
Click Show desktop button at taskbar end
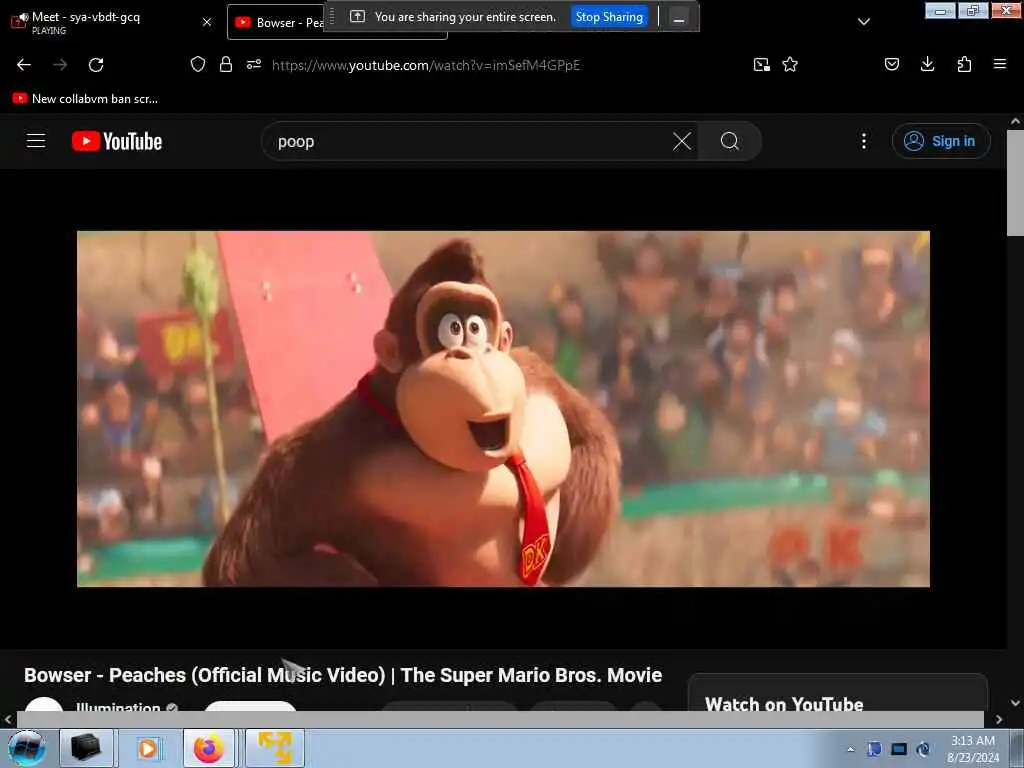click(x=1017, y=748)
